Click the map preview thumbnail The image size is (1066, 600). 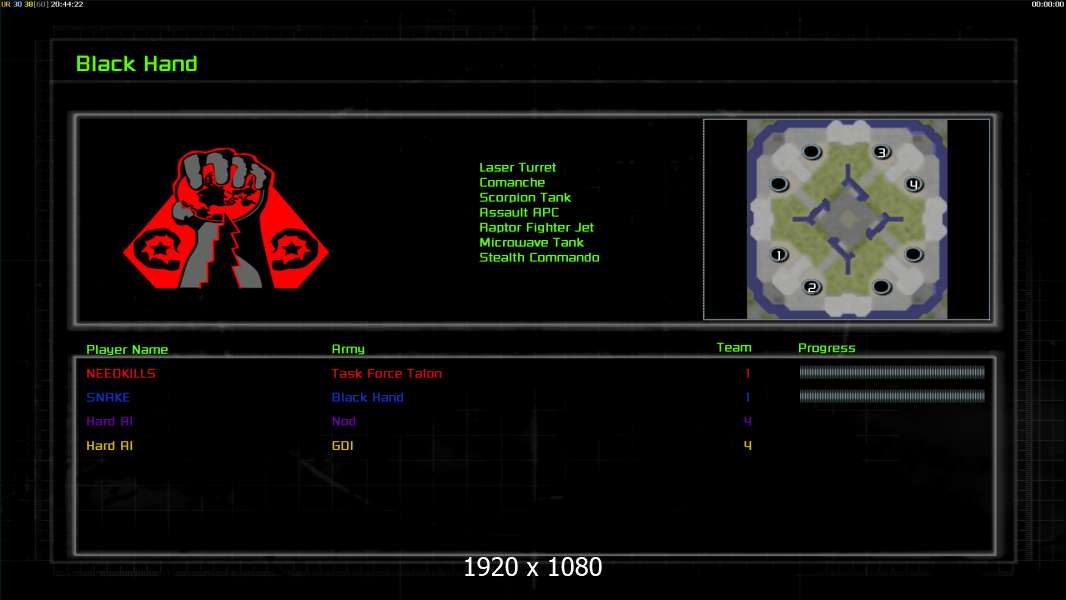[846, 219]
